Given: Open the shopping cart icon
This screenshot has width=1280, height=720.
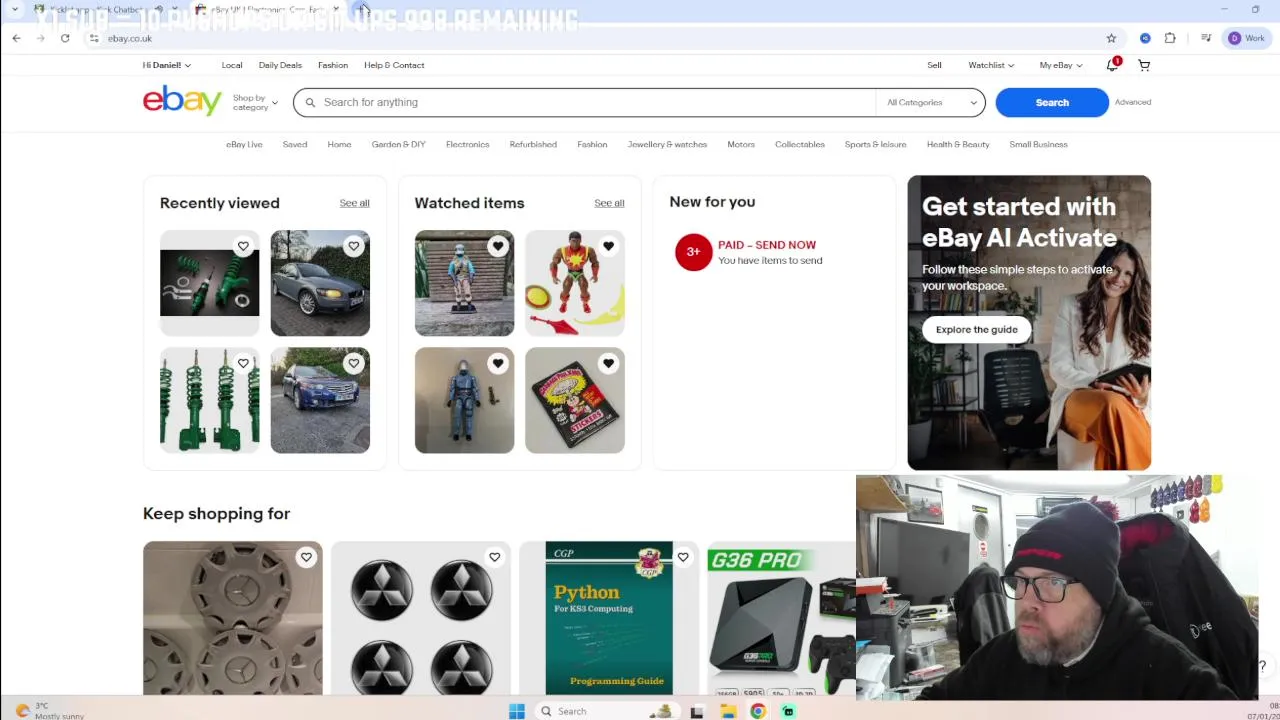Looking at the screenshot, I should 1144,65.
